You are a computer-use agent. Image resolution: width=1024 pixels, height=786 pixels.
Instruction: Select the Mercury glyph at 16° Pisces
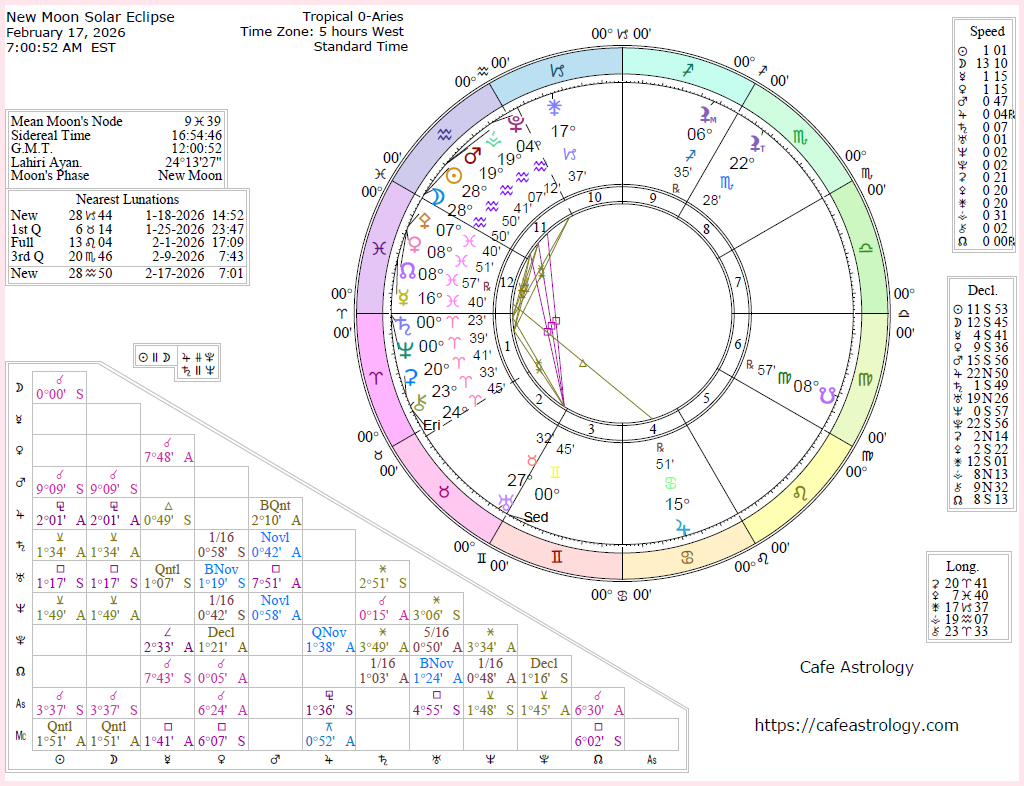tap(404, 297)
